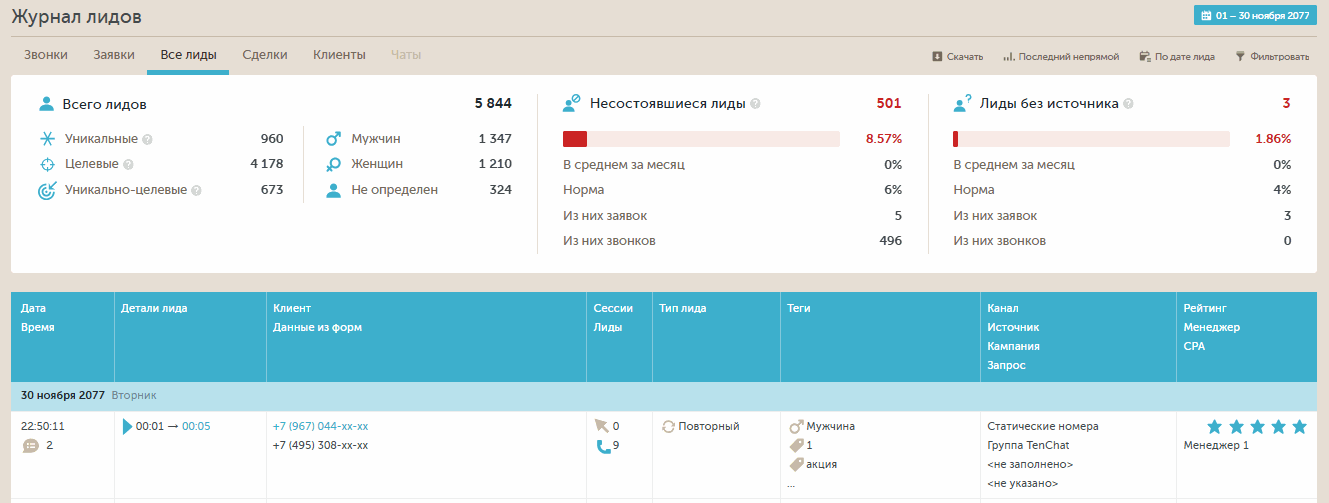
Task: Expand the hidden tags ellipsis
Action: pos(791,485)
